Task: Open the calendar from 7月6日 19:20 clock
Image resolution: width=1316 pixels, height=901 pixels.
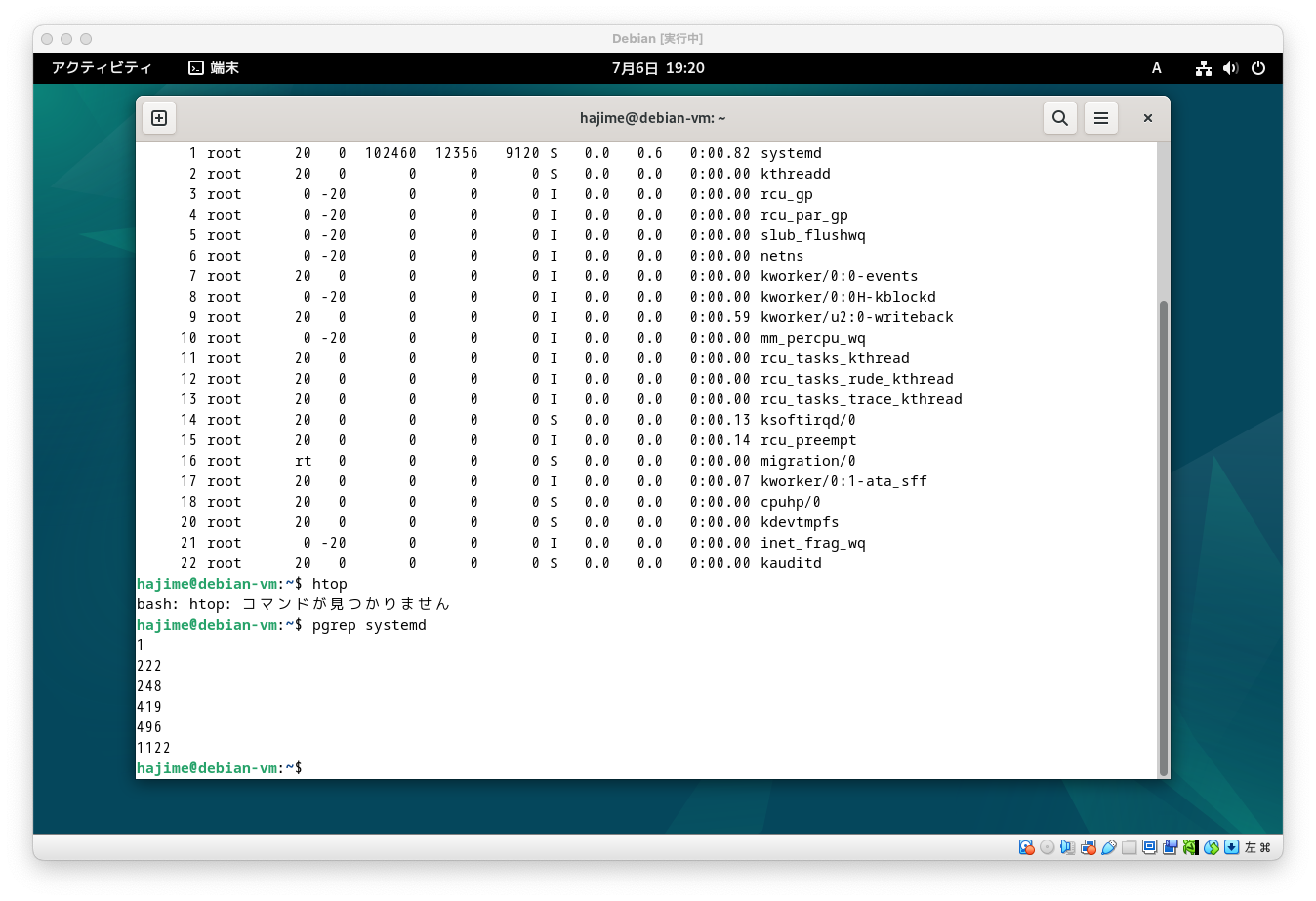Action: (x=658, y=68)
